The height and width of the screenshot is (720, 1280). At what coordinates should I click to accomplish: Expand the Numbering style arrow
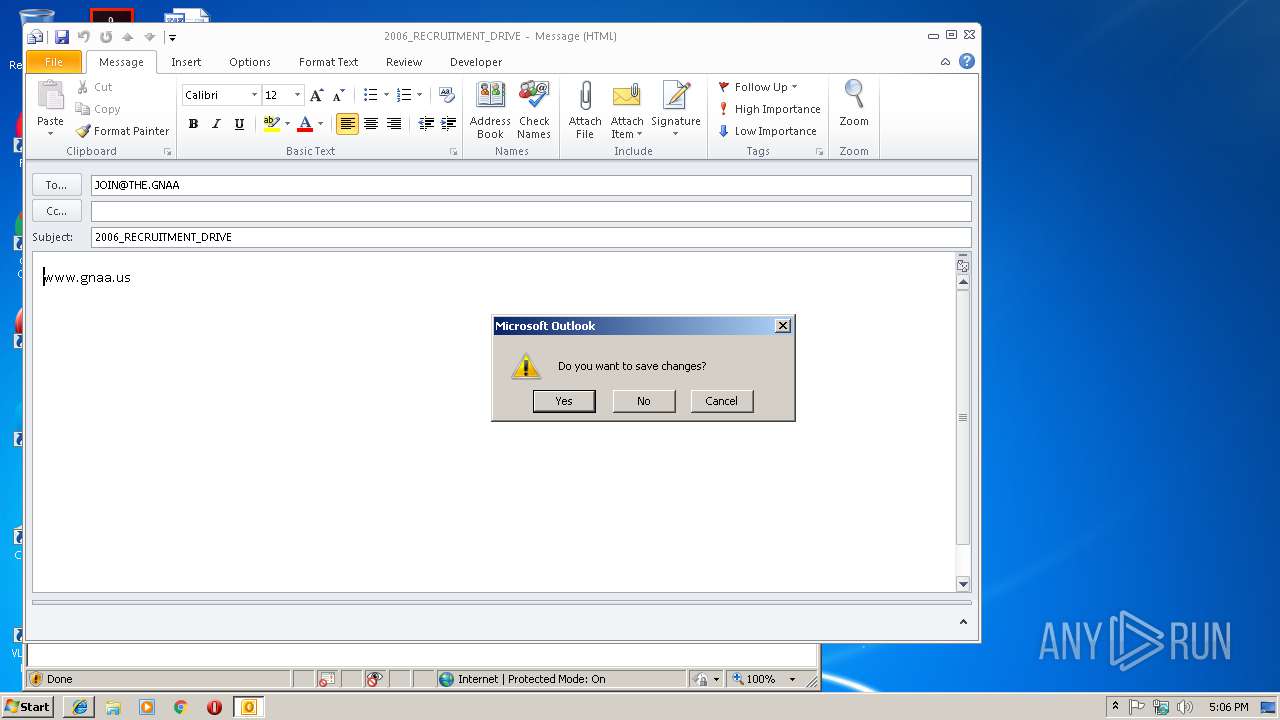coord(419,95)
